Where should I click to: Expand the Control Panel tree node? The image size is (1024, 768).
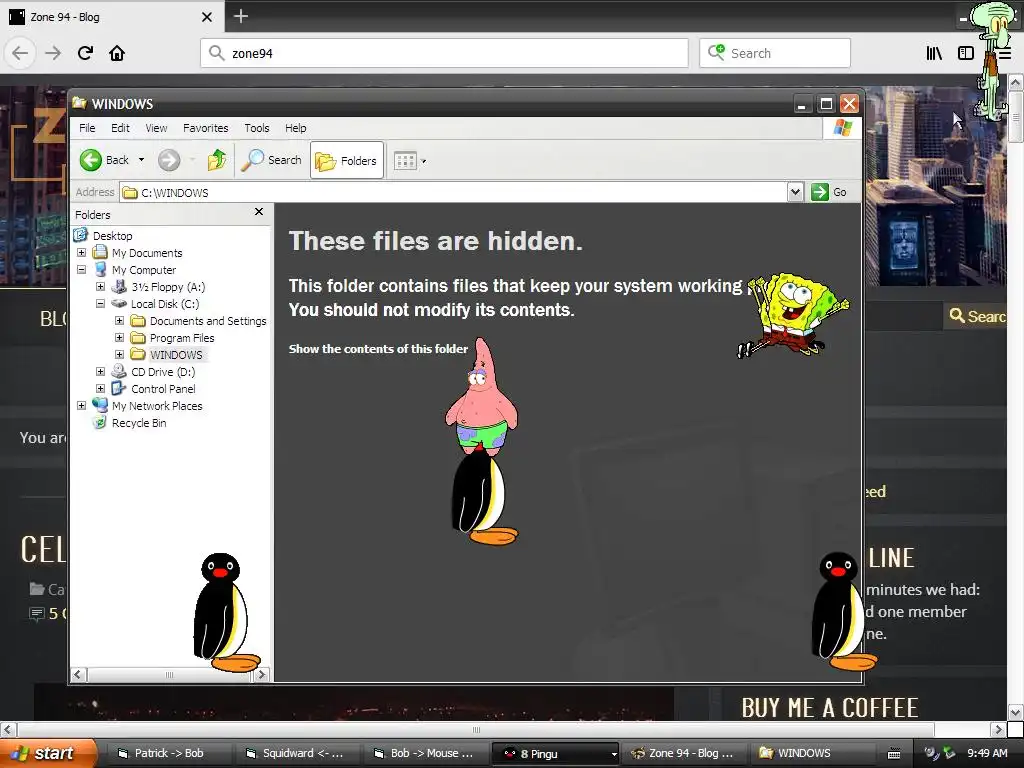[x=101, y=389]
